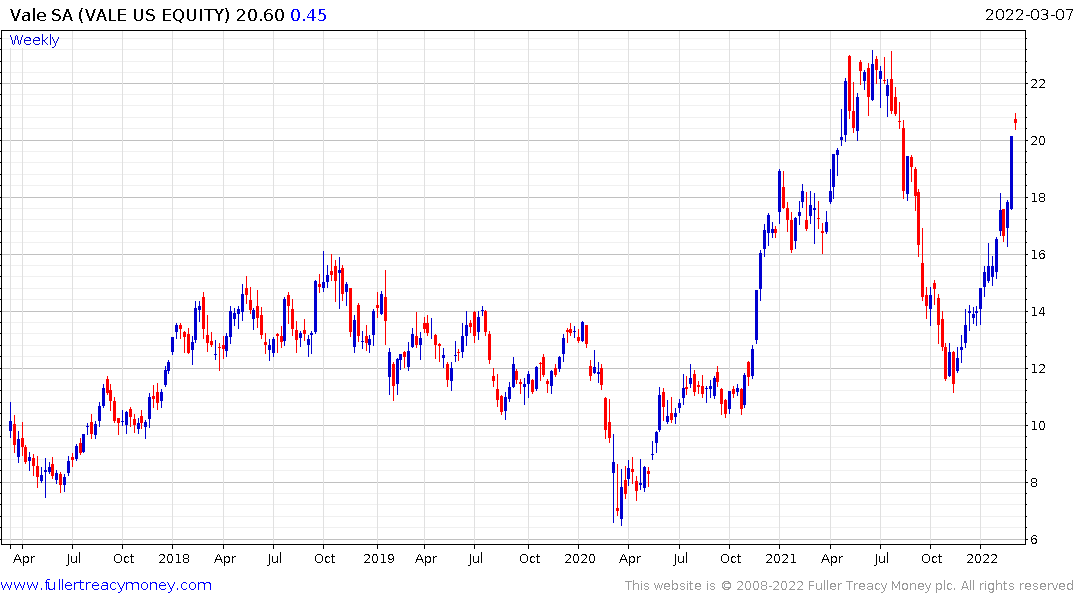The height and width of the screenshot is (600, 1075).
Task: Click the 14 price axis label
Action: click(x=1038, y=311)
